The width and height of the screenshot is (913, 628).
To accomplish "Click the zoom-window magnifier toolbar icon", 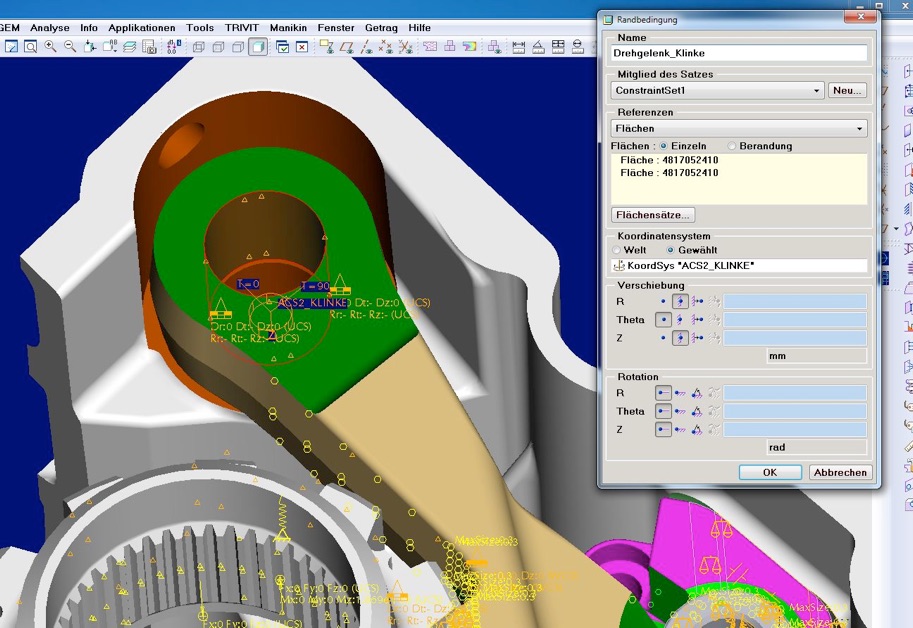I will click(x=30, y=47).
